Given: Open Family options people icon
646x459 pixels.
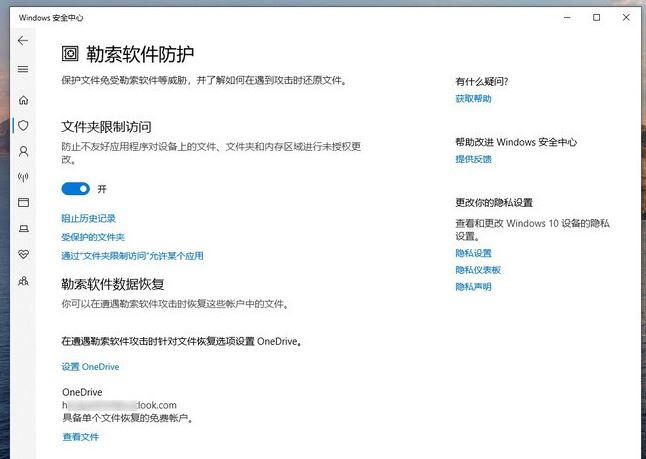Looking at the screenshot, I should 23,281.
